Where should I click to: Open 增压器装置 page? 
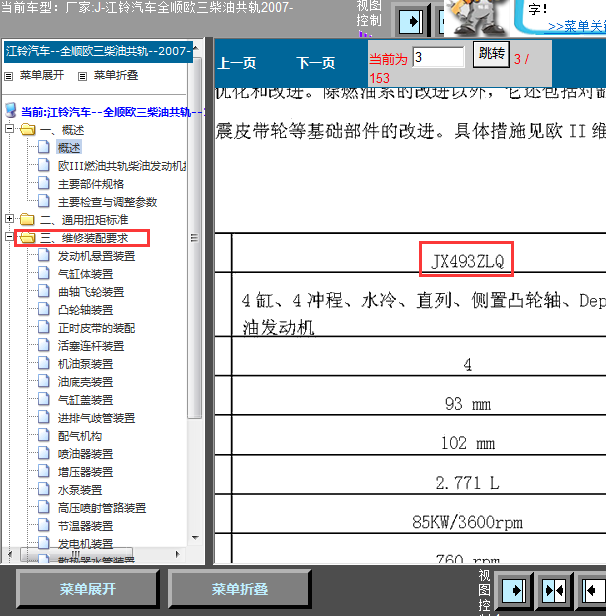[x=85, y=472]
